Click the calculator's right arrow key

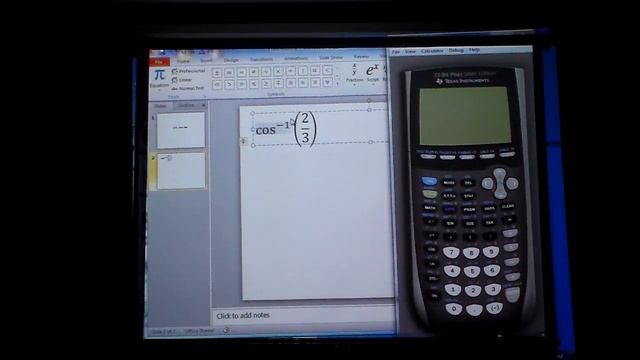coord(513,184)
